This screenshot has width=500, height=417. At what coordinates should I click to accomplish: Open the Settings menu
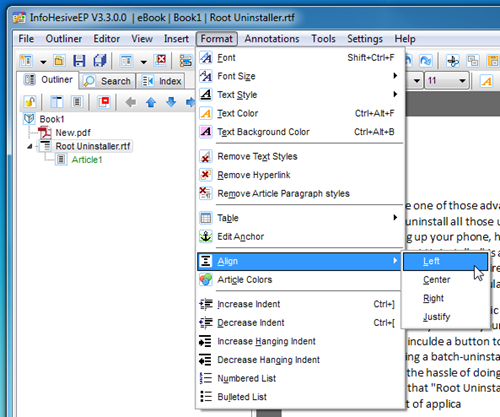365,39
